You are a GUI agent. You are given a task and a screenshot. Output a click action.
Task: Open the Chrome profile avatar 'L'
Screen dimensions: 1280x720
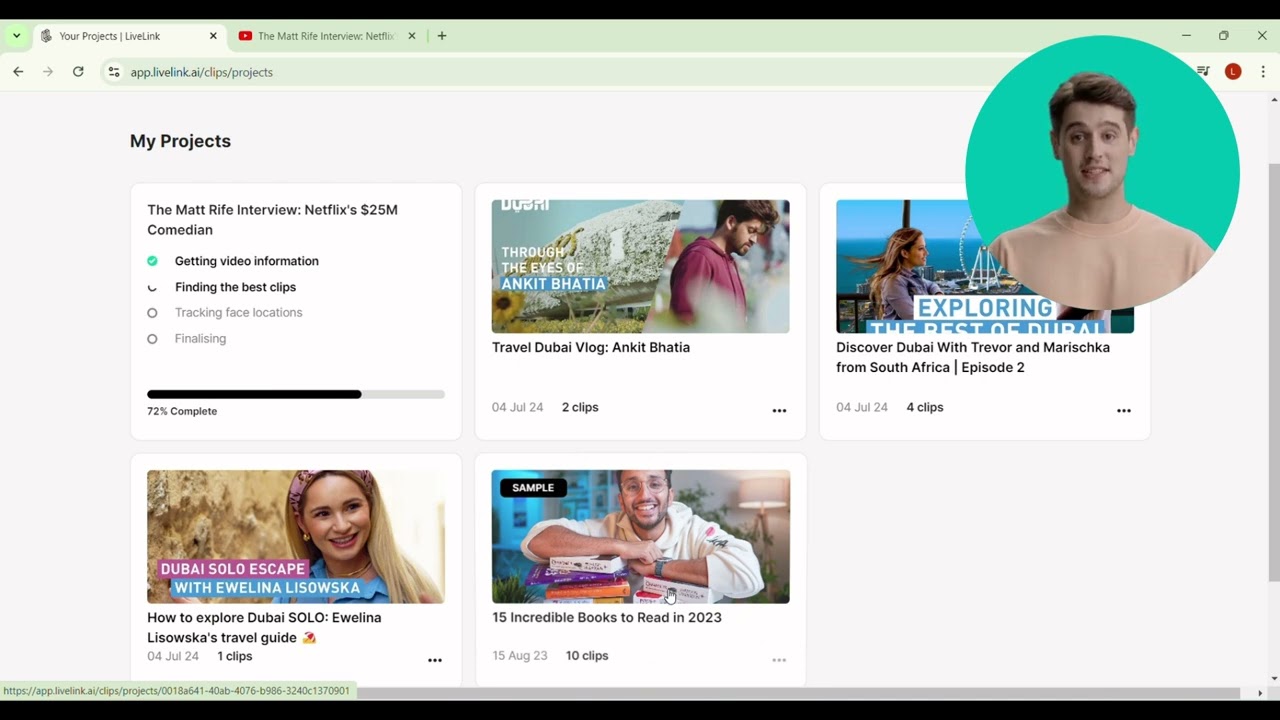click(1233, 72)
